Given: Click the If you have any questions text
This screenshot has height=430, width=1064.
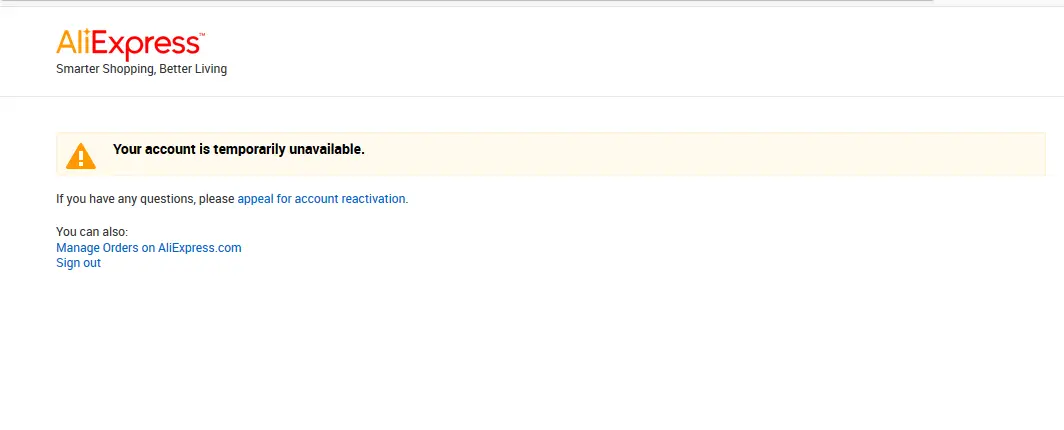Looking at the screenshot, I should [x=145, y=199].
